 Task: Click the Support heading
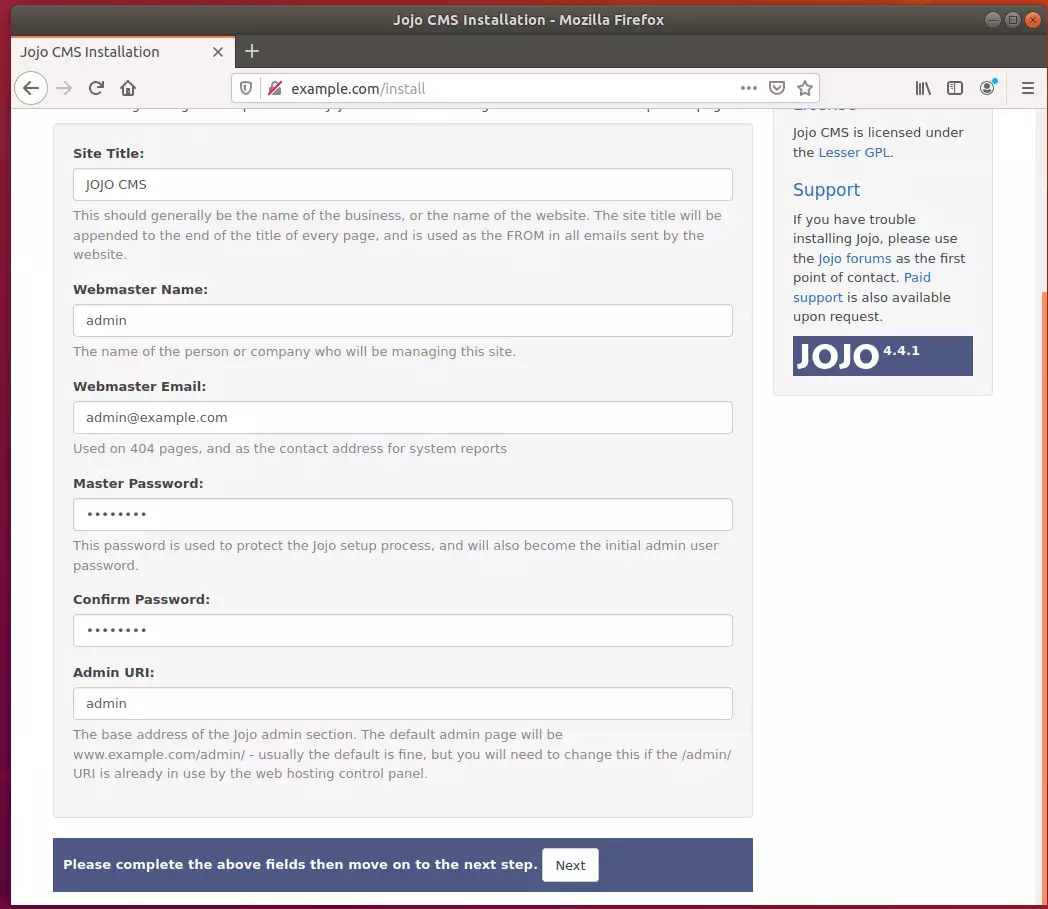point(826,190)
